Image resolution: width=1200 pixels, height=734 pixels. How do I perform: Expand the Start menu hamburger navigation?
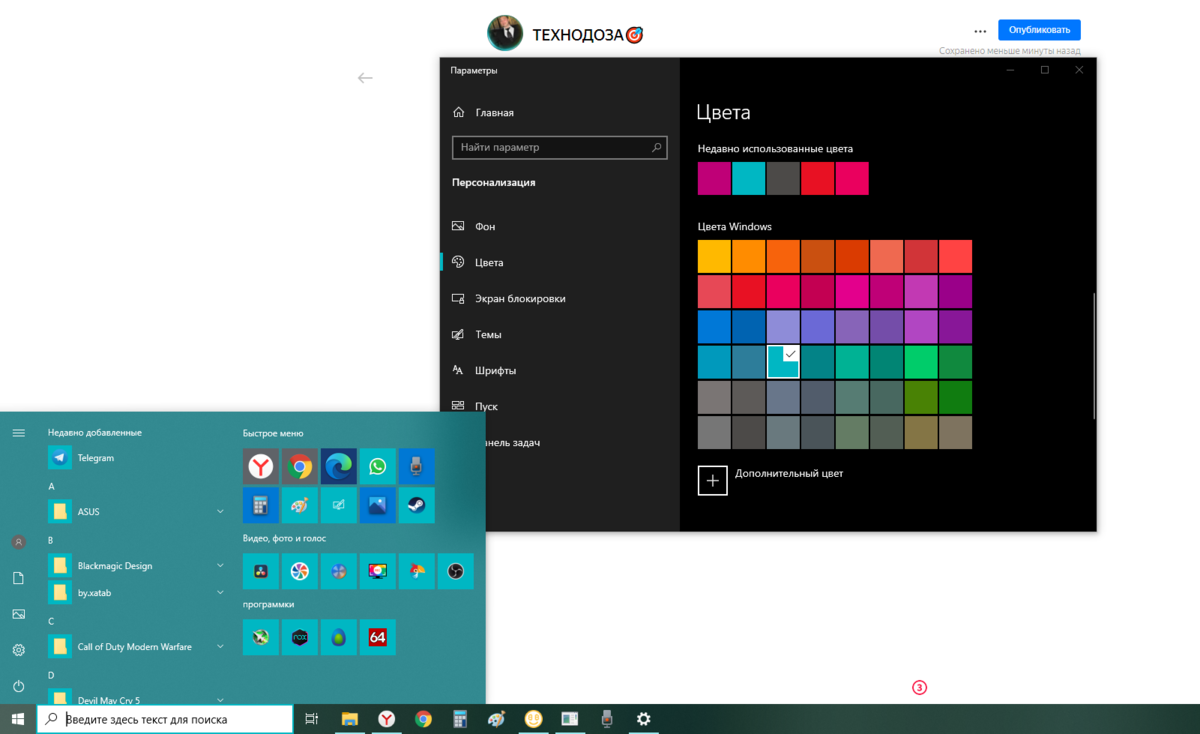(x=18, y=433)
